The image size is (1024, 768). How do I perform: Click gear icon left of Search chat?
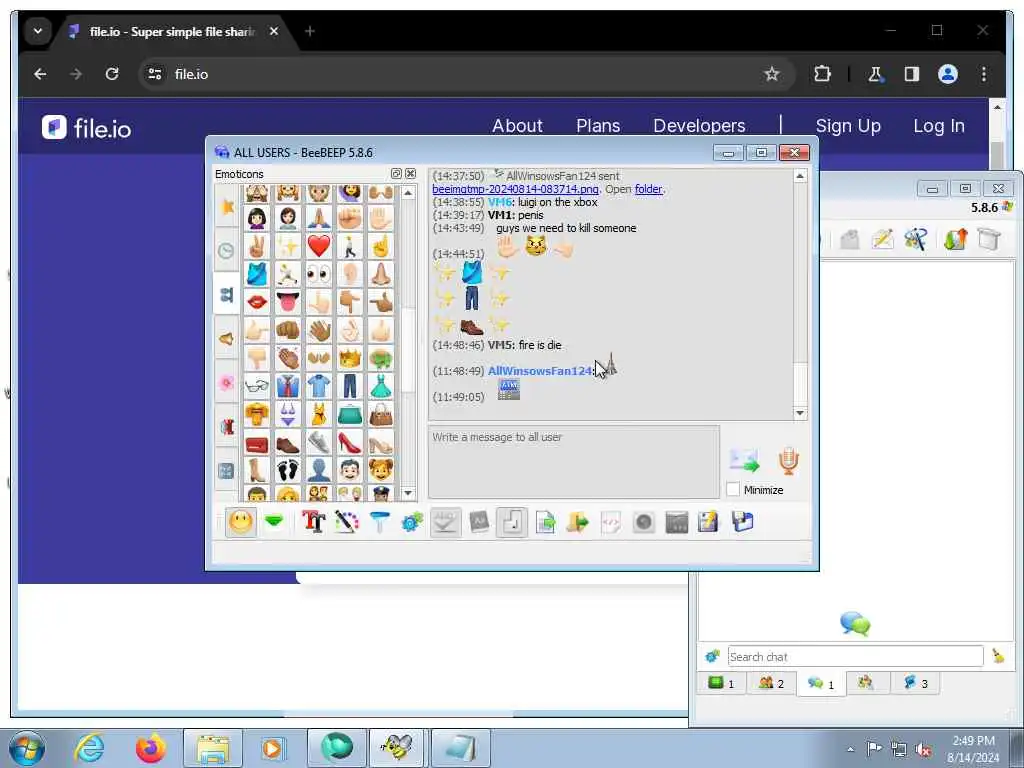tap(712, 656)
